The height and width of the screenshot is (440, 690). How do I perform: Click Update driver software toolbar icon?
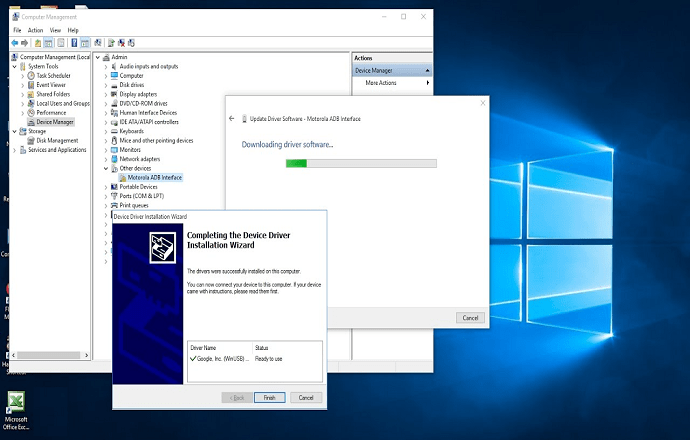click(x=111, y=43)
